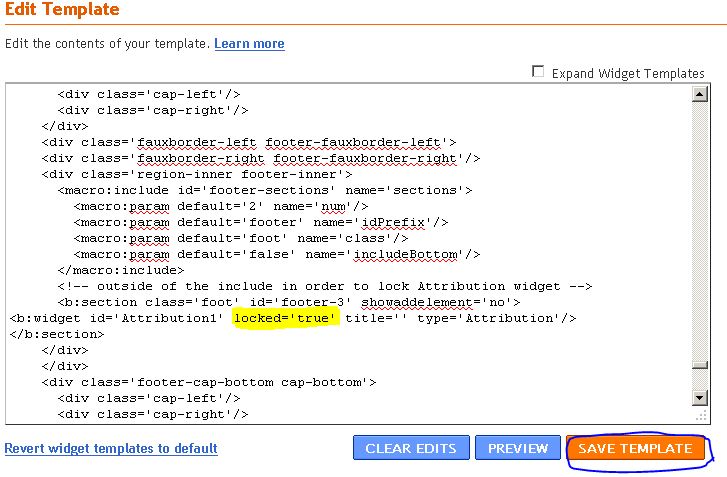Click the id='footer-3' attribute text
Viewport: 727px width, 477px height.
pos(300,302)
